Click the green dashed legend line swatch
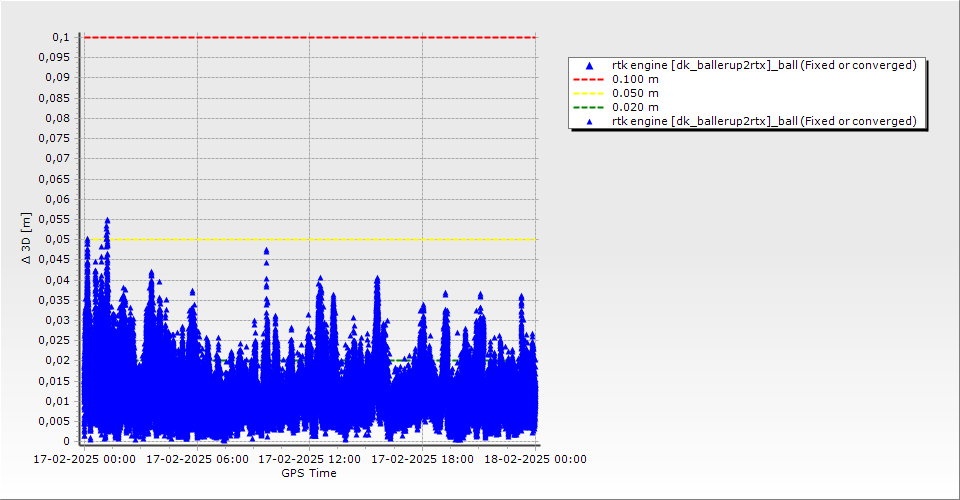The height and width of the screenshot is (500, 960). pyautogui.click(x=588, y=107)
